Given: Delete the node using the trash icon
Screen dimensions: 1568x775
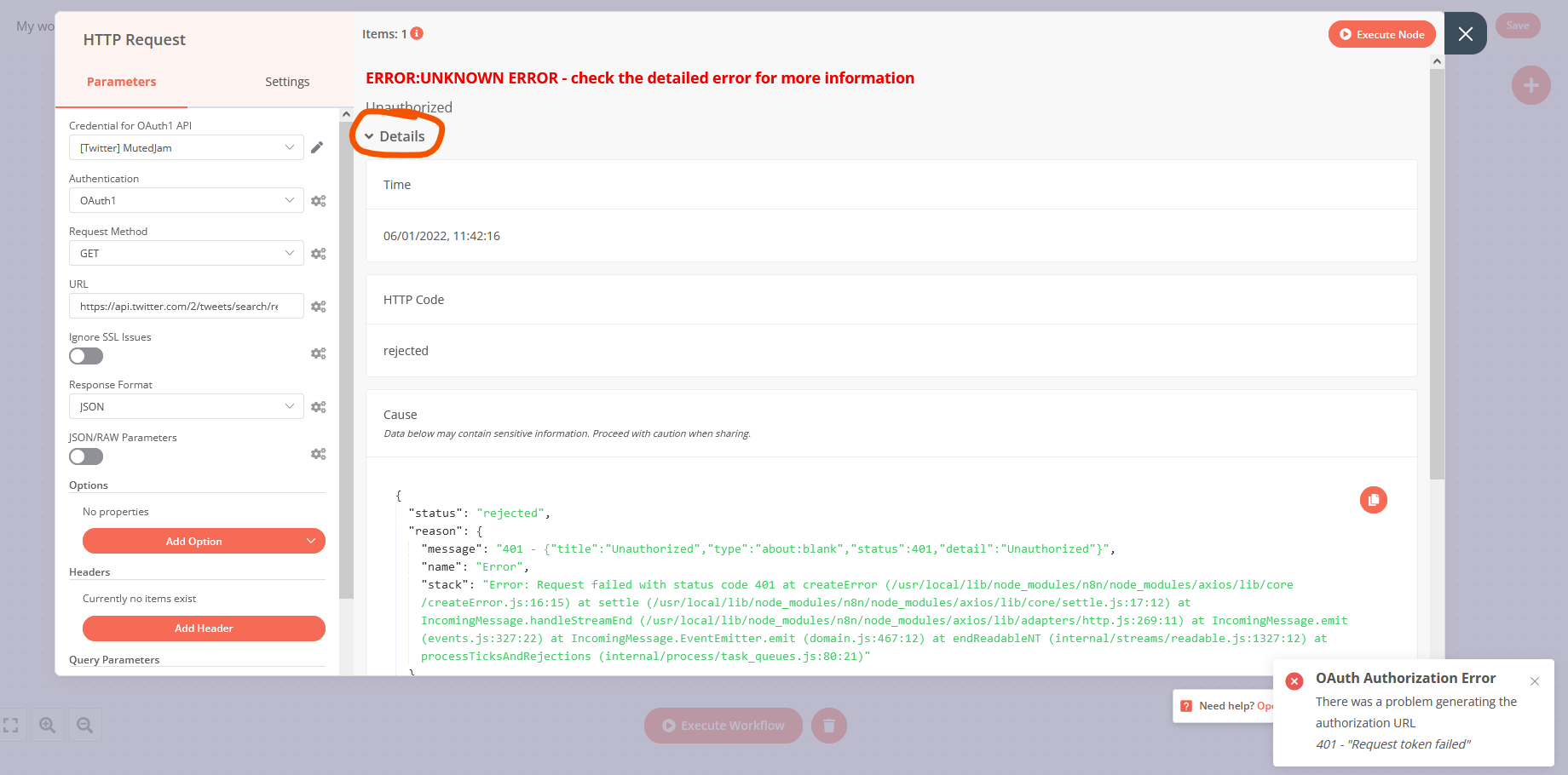Looking at the screenshot, I should 828,725.
